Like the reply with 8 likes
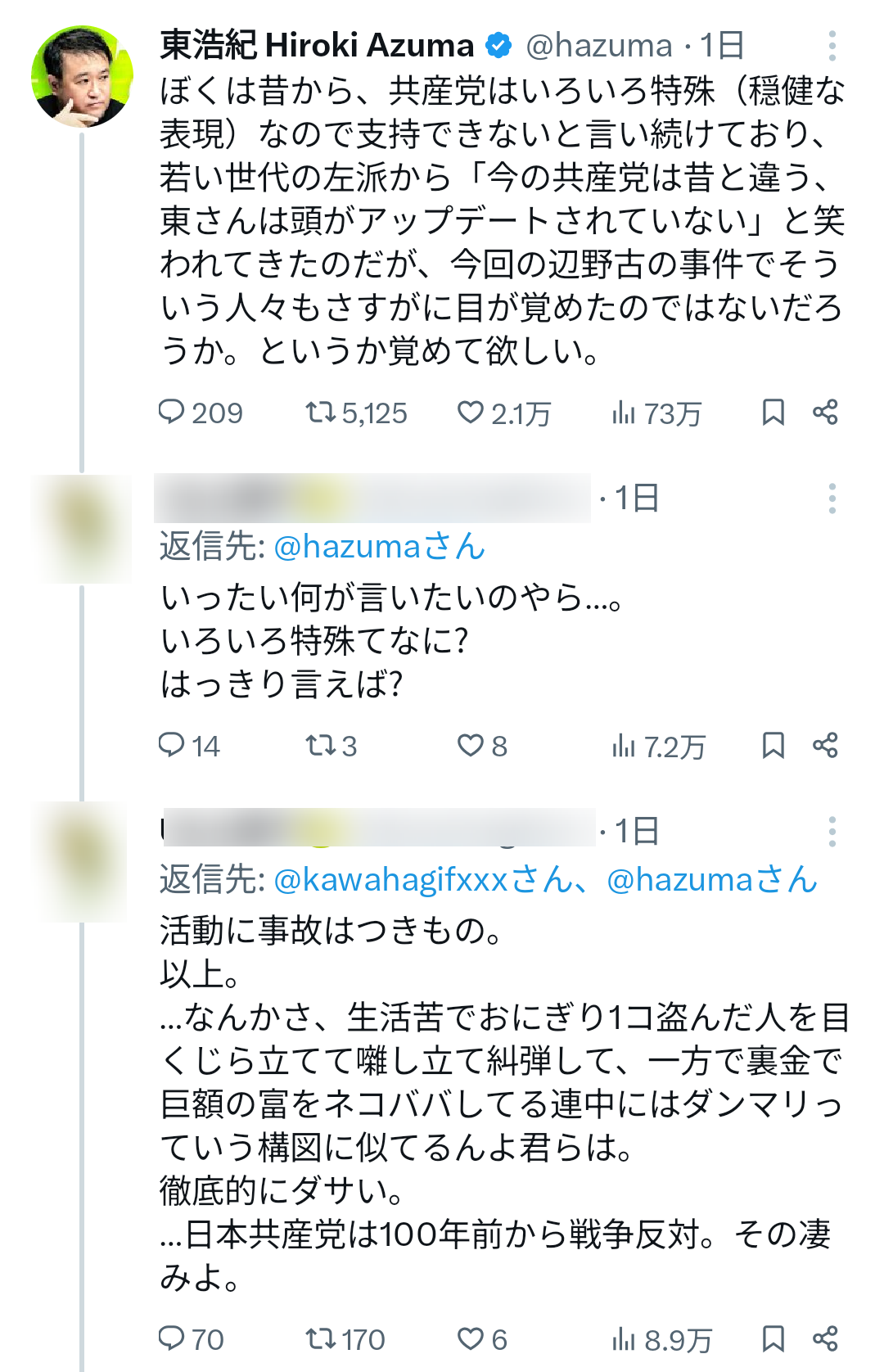This screenshot has width=884, height=1372. click(x=482, y=746)
